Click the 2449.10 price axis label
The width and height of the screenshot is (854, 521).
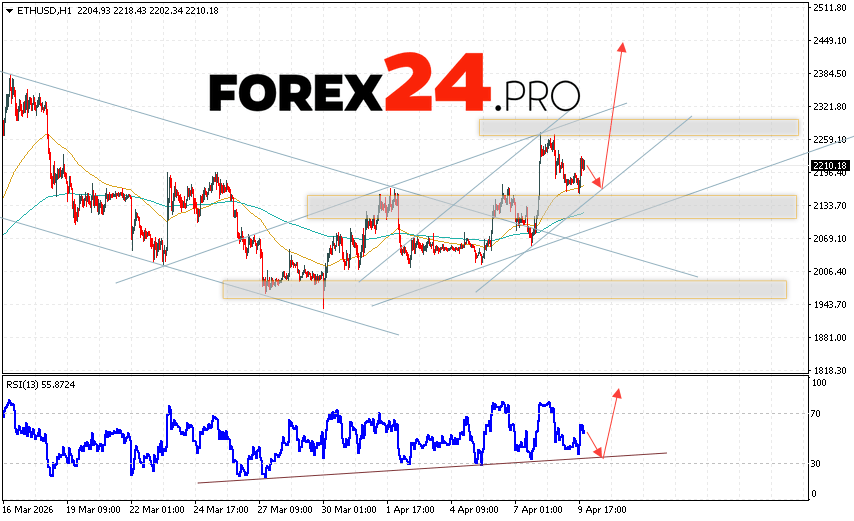(831, 41)
